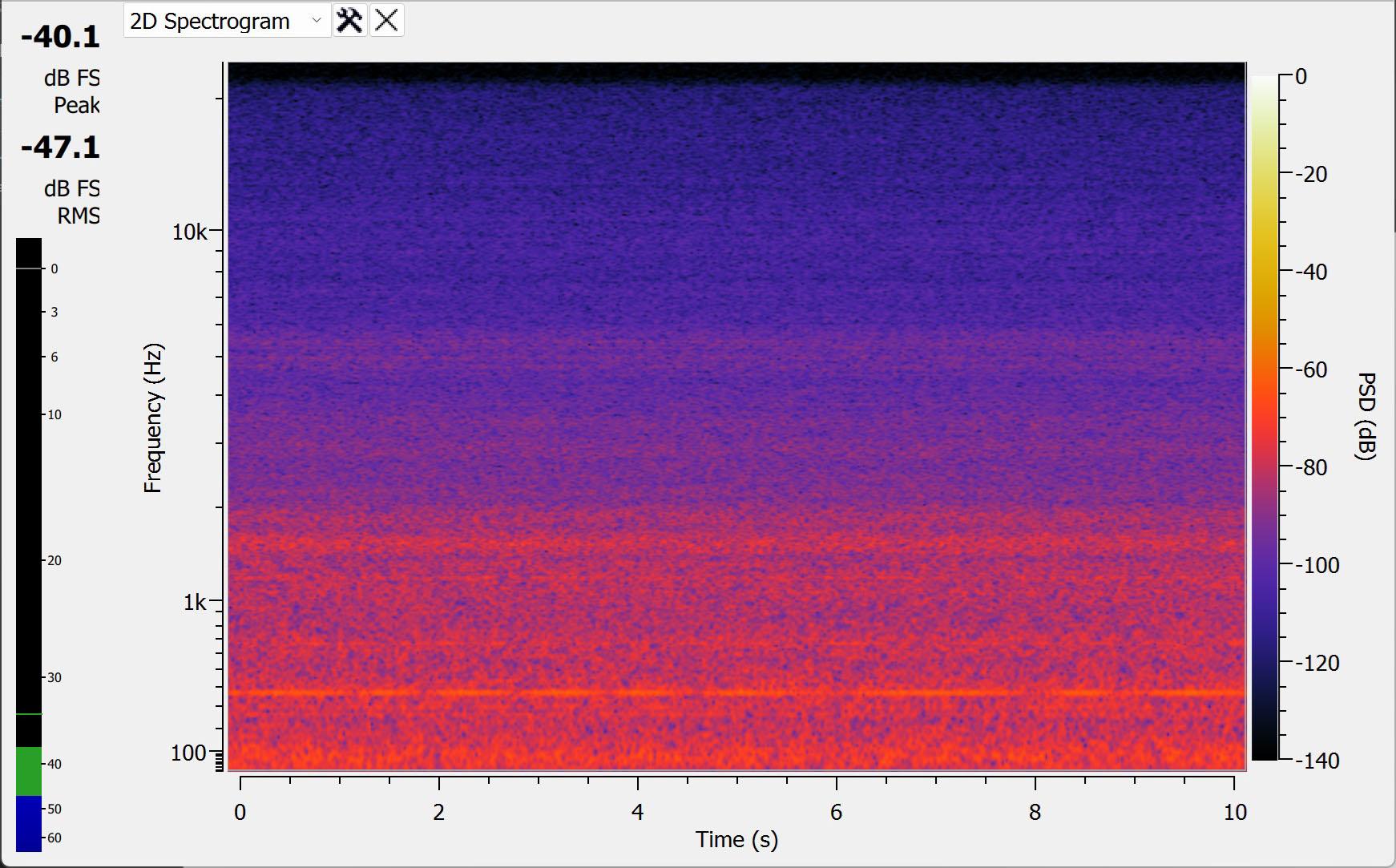Click the 1k tick on the frequency axis
Image resolution: width=1396 pixels, height=868 pixels.
tap(195, 602)
